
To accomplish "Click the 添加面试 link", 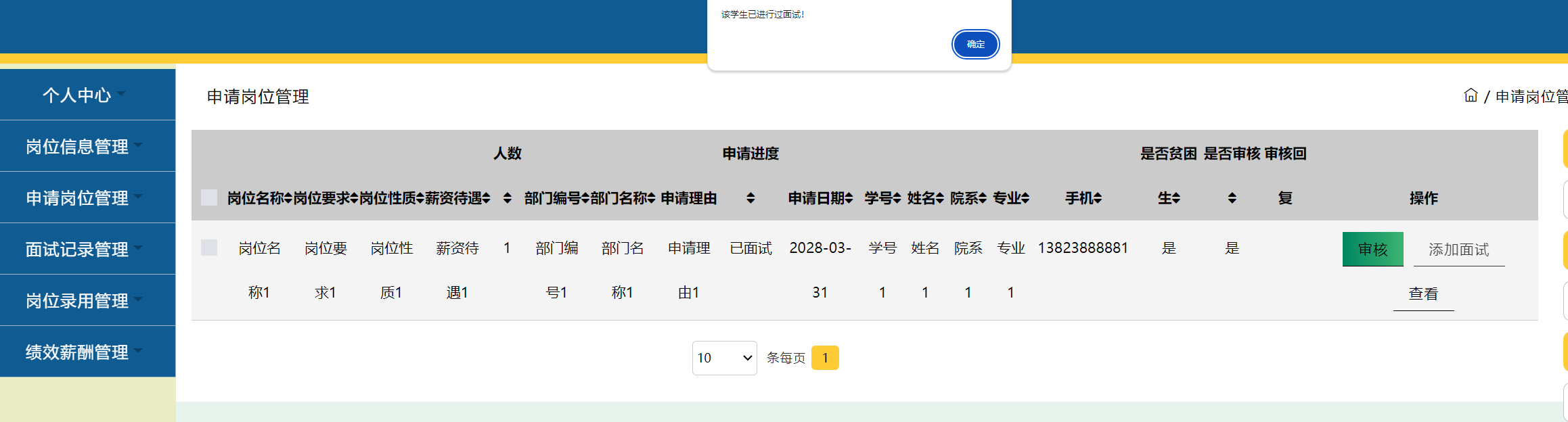I will (x=1458, y=250).
